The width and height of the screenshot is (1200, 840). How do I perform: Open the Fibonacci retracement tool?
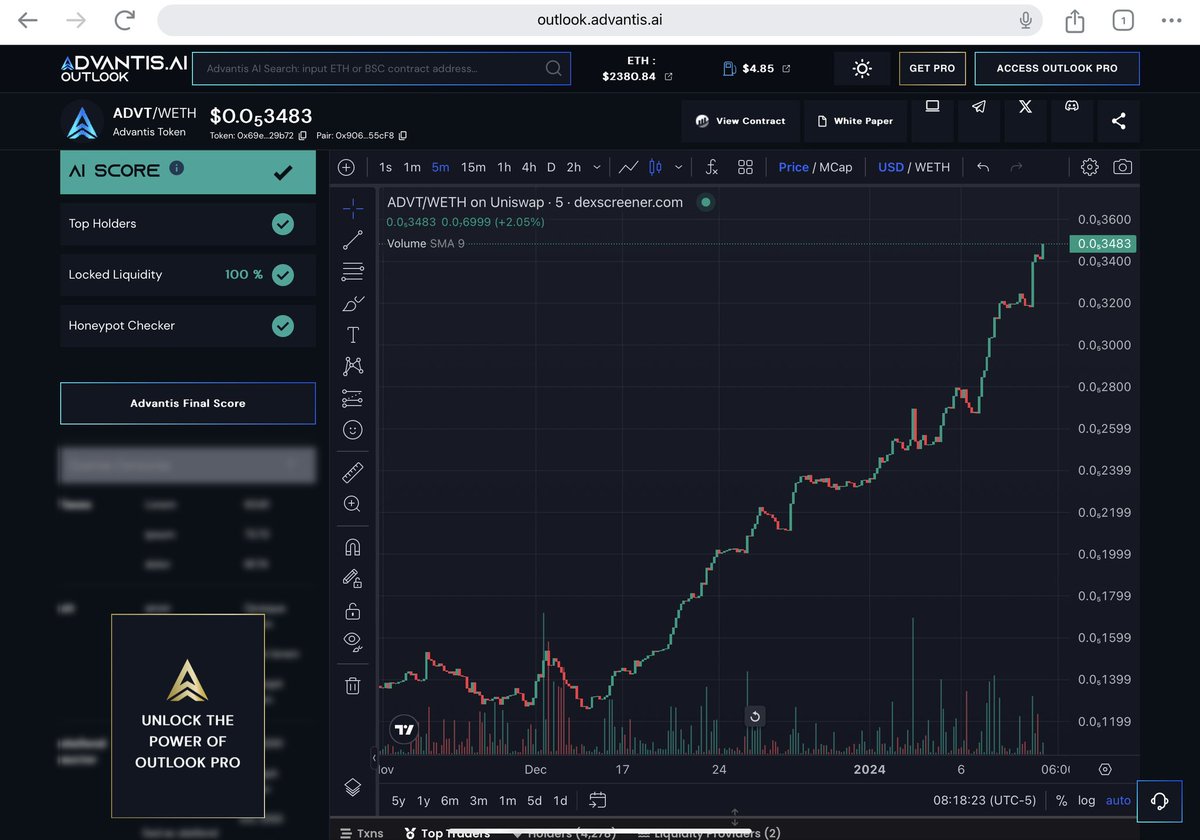(x=352, y=271)
